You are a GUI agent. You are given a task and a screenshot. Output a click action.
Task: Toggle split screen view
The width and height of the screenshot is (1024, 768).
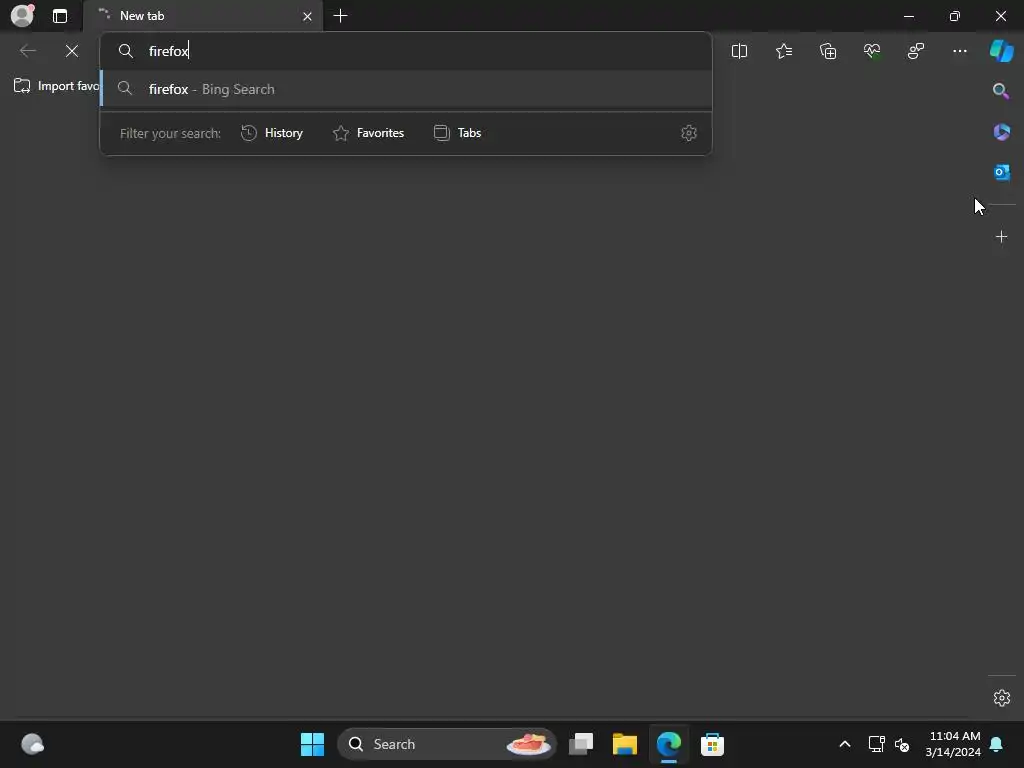739,51
